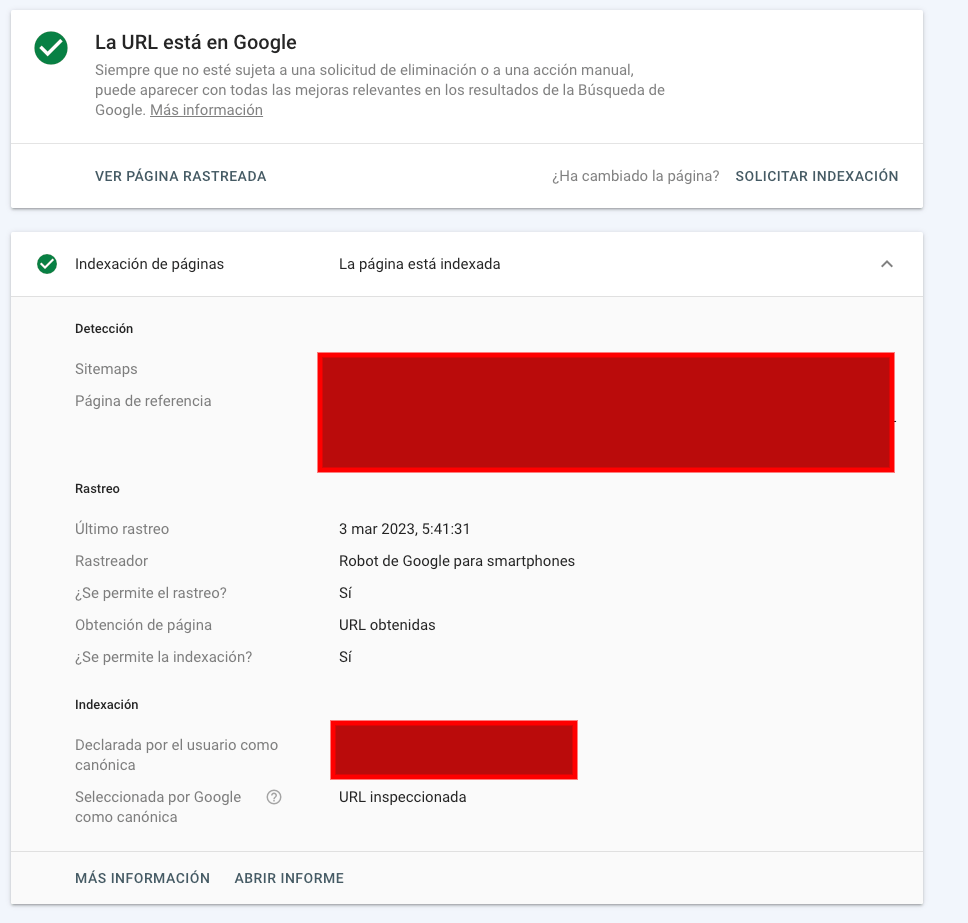Click SOLICITAR INDEXACIÓN button
The width and height of the screenshot is (968, 923).
coord(817,176)
